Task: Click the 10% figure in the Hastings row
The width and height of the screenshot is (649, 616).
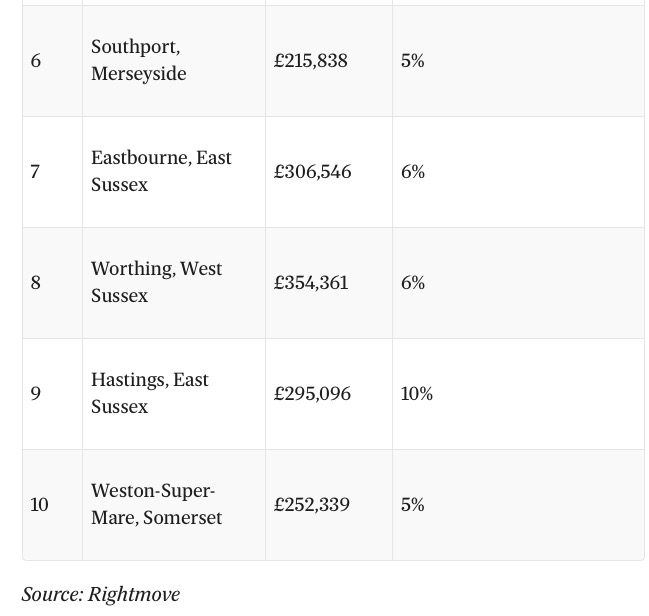Action: 417,394
